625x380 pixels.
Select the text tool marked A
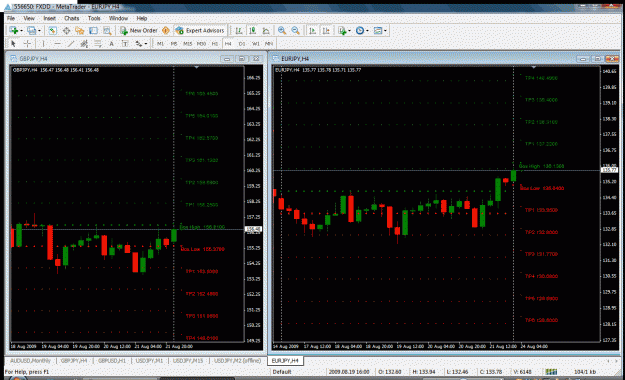click(111, 43)
